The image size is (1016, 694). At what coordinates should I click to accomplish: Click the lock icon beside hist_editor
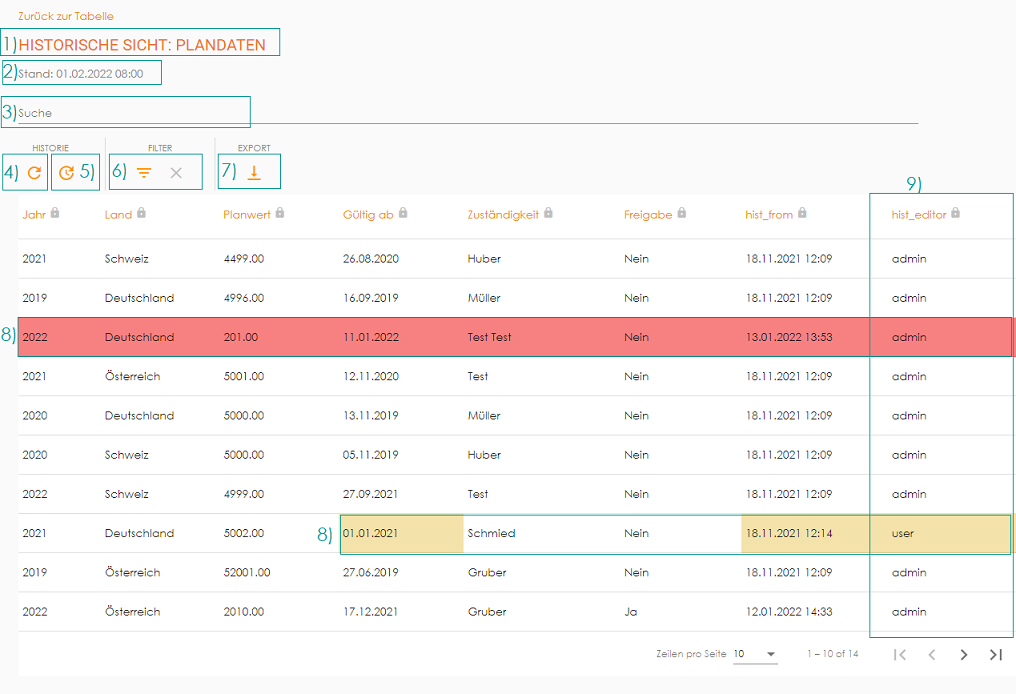pos(956,213)
